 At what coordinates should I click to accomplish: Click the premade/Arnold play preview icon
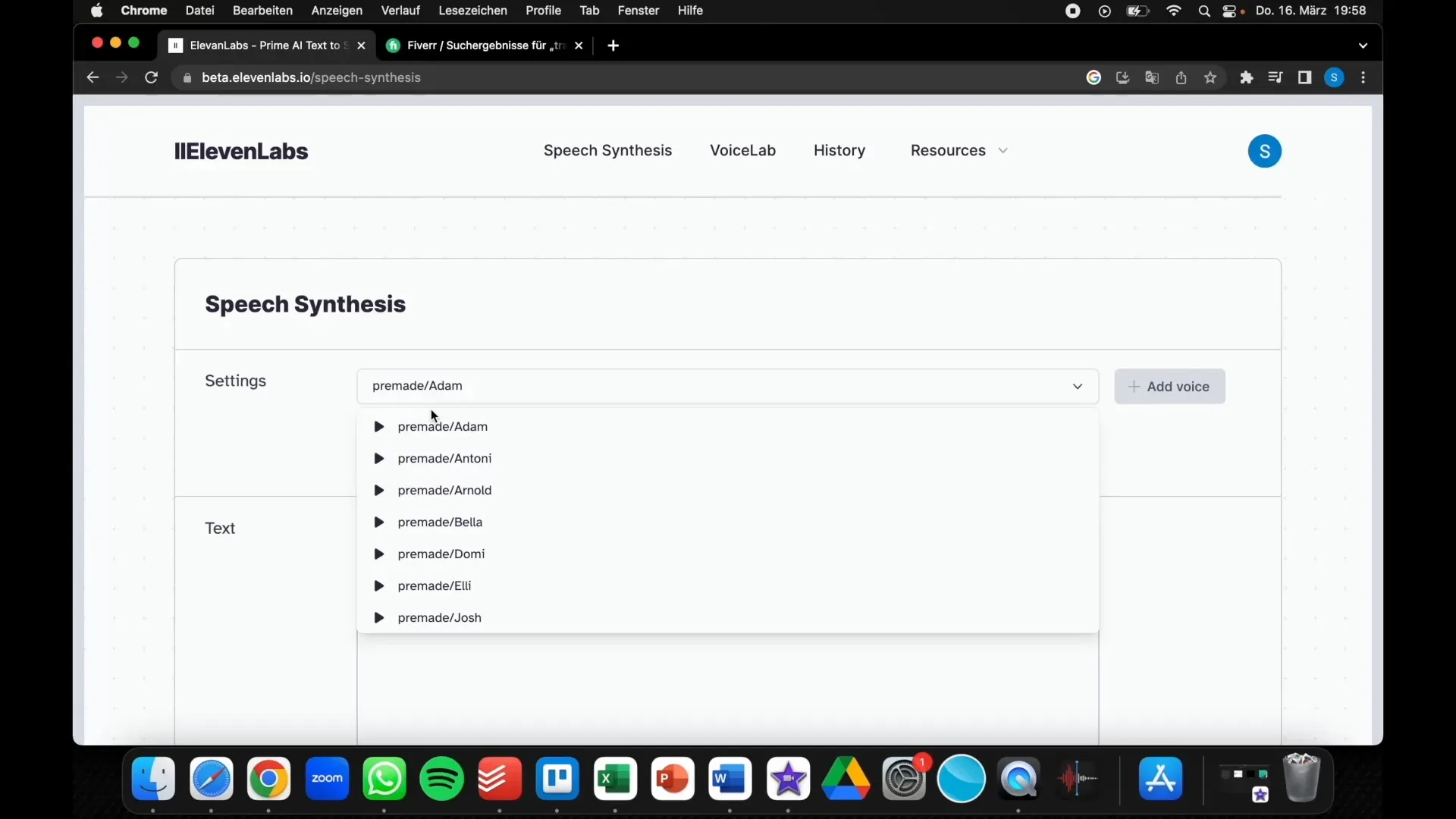click(379, 489)
